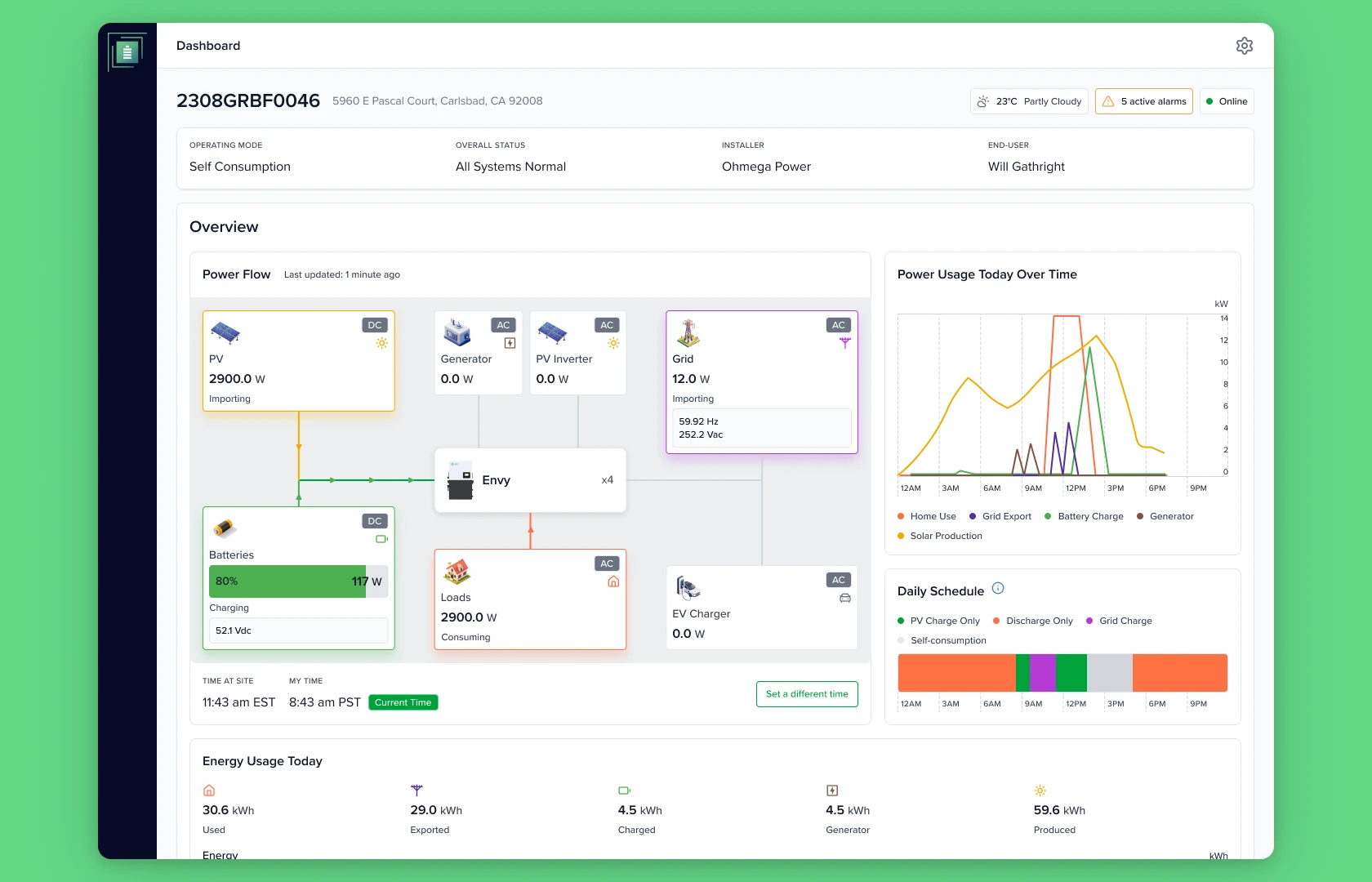Open settings via the gear icon
This screenshot has width=1372, height=882.
pos(1244,46)
